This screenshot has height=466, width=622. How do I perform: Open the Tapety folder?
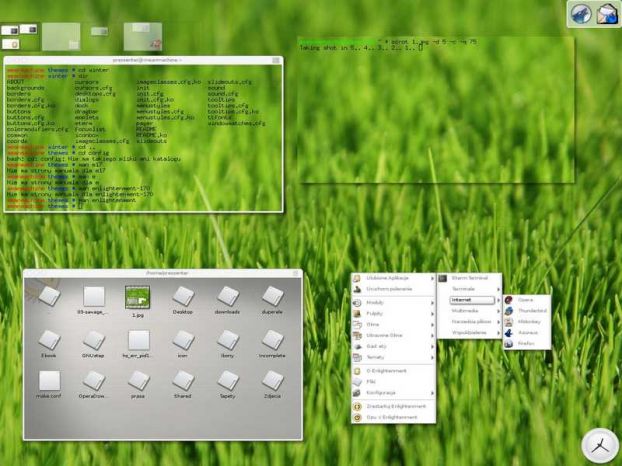click(227, 384)
